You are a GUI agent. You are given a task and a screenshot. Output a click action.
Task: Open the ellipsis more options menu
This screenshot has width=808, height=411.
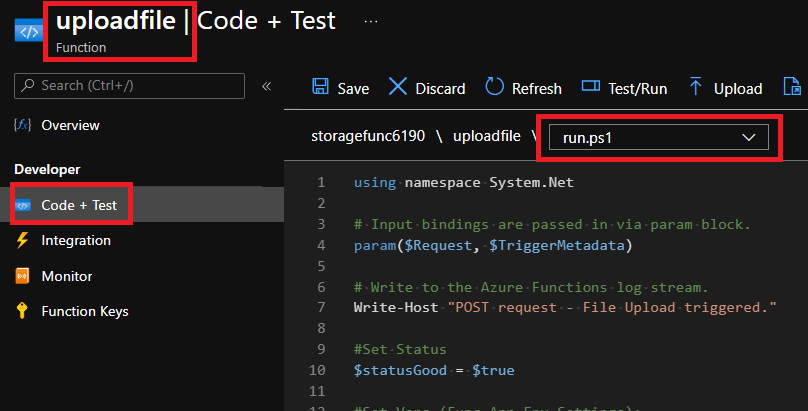[371, 22]
